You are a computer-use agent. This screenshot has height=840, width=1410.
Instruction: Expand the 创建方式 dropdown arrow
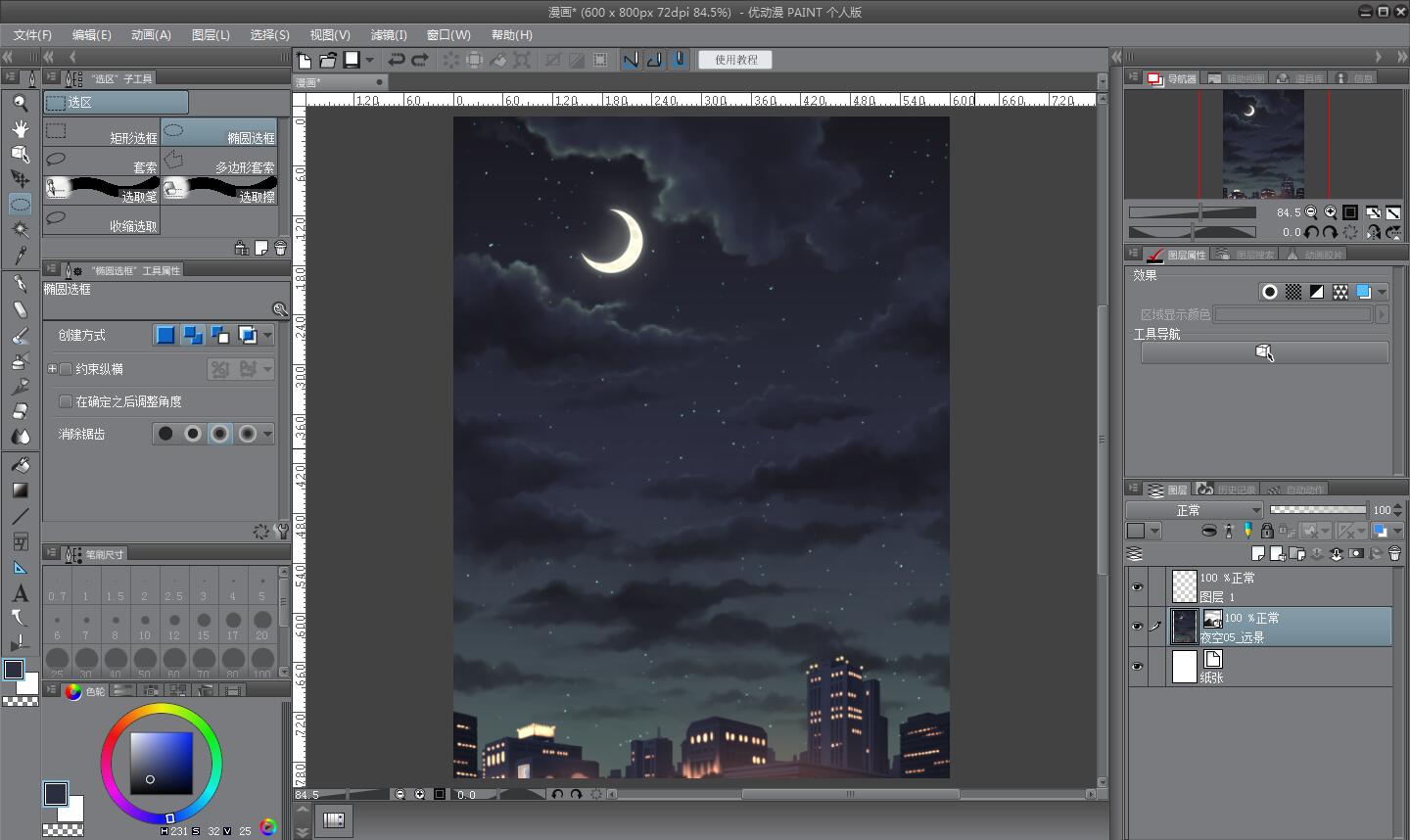[x=267, y=336]
